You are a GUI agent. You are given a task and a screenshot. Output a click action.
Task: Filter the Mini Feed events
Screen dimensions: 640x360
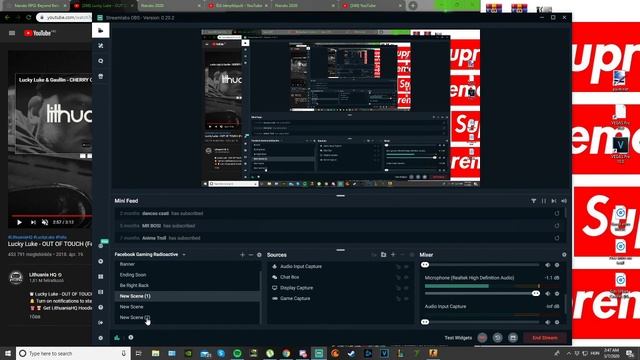[533, 201]
